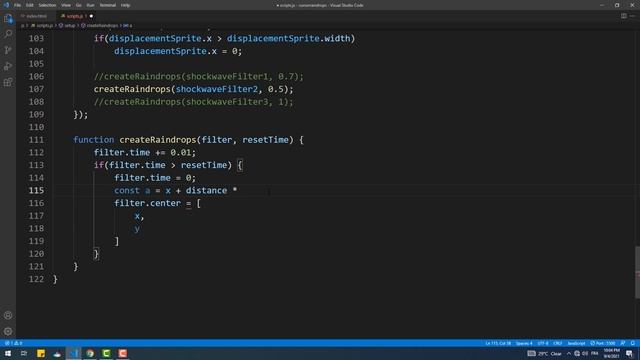640x360 pixels.
Task: Open the Run and Debug view
Action: pos(8,66)
